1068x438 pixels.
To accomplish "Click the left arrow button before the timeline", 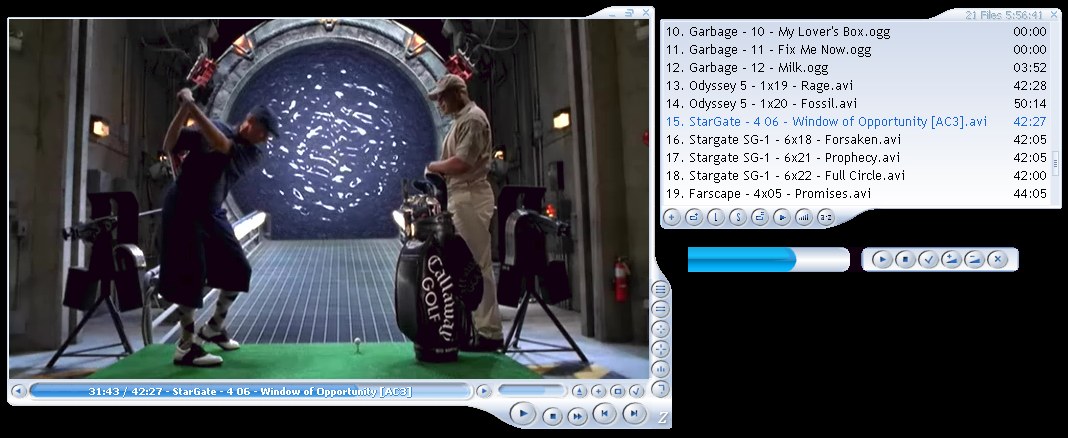I will point(18,391).
